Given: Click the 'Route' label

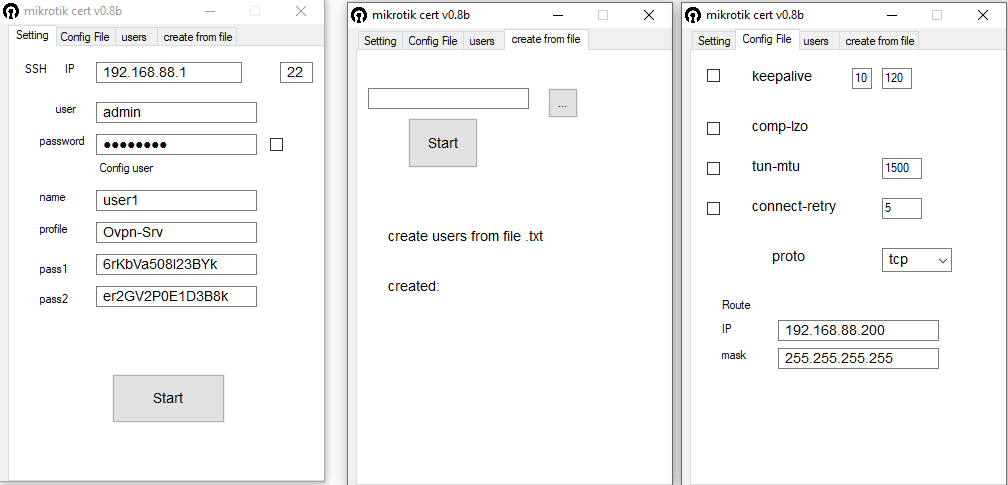Looking at the screenshot, I should click(x=736, y=305).
